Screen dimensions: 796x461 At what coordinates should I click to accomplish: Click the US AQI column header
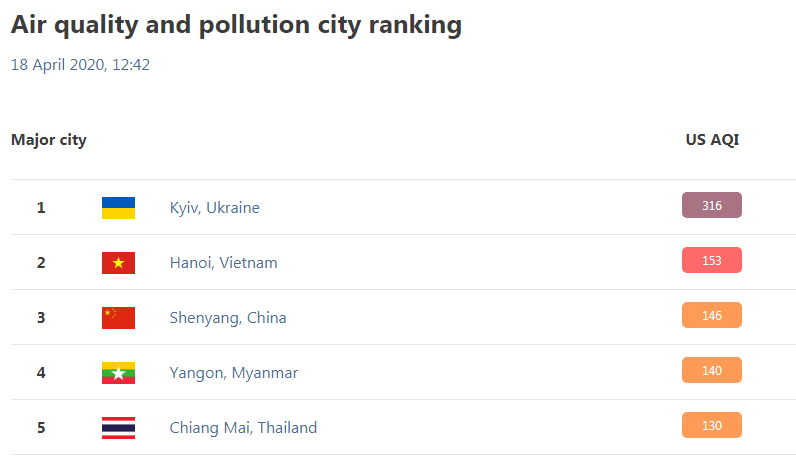tap(712, 140)
